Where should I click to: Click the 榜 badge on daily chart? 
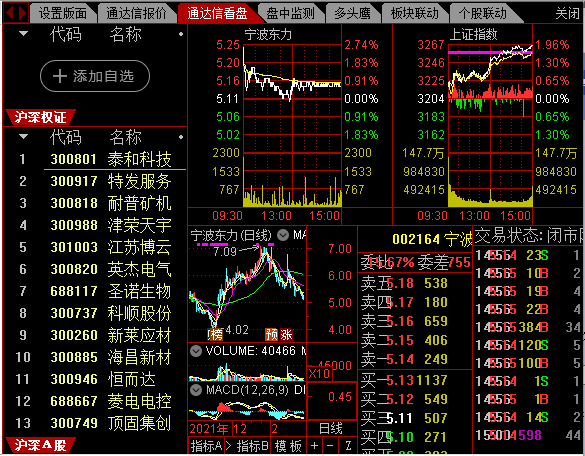click(215, 335)
